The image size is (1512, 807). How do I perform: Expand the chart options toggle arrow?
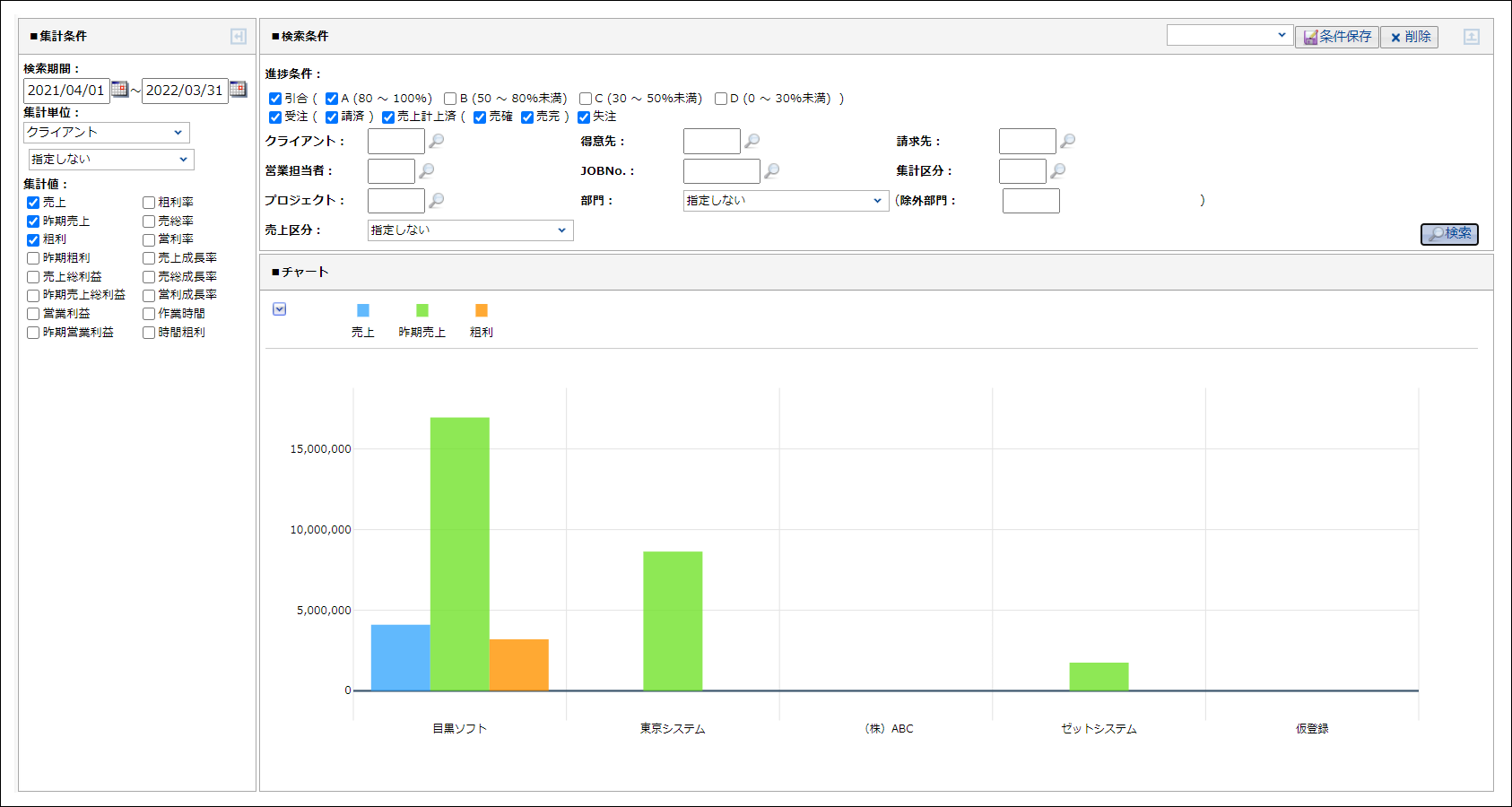pyautogui.click(x=280, y=309)
